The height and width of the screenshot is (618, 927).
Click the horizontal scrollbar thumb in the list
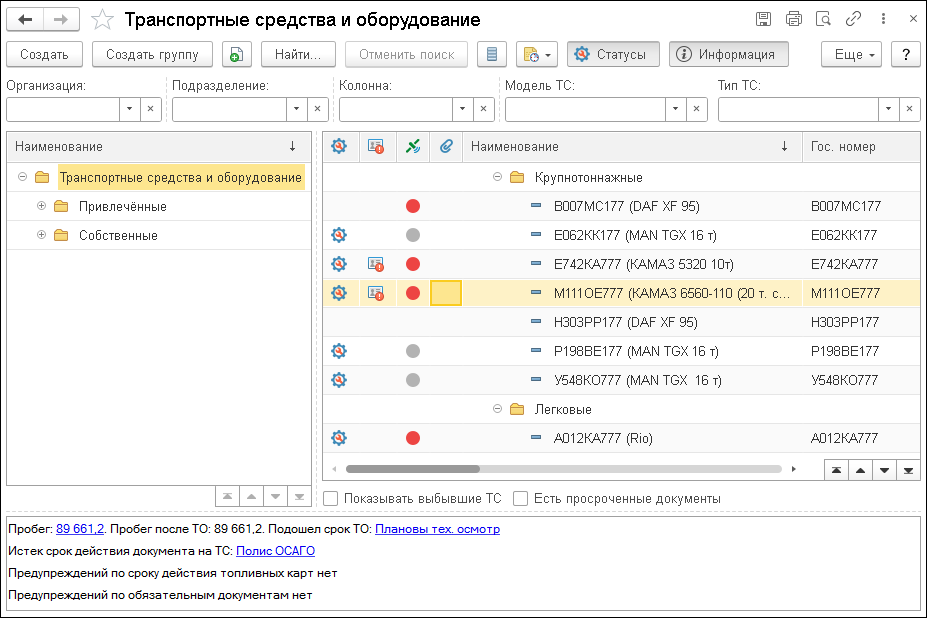(413, 469)
